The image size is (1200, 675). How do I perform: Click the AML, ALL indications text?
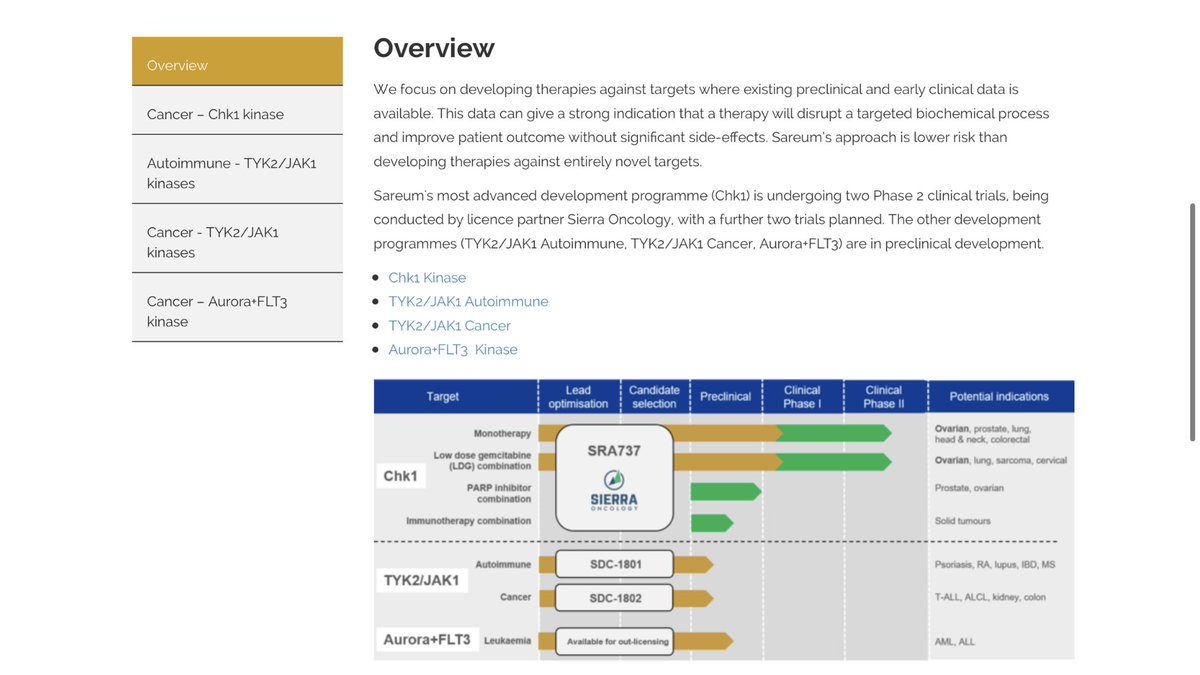point(954,642)
